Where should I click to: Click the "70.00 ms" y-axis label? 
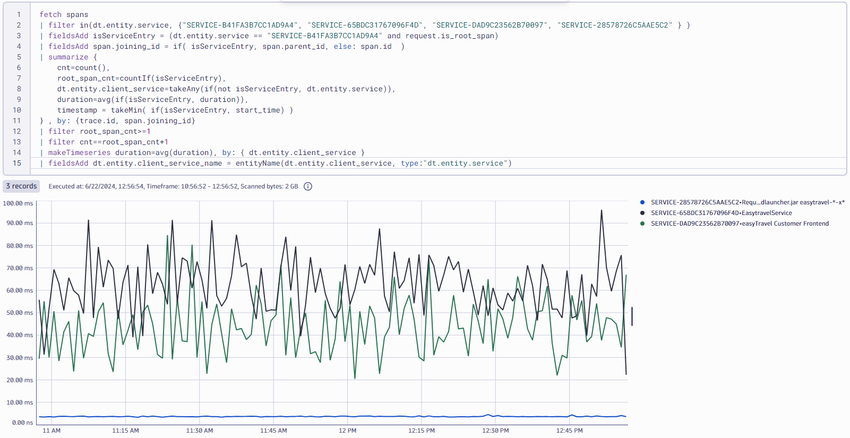click(20, 268)
